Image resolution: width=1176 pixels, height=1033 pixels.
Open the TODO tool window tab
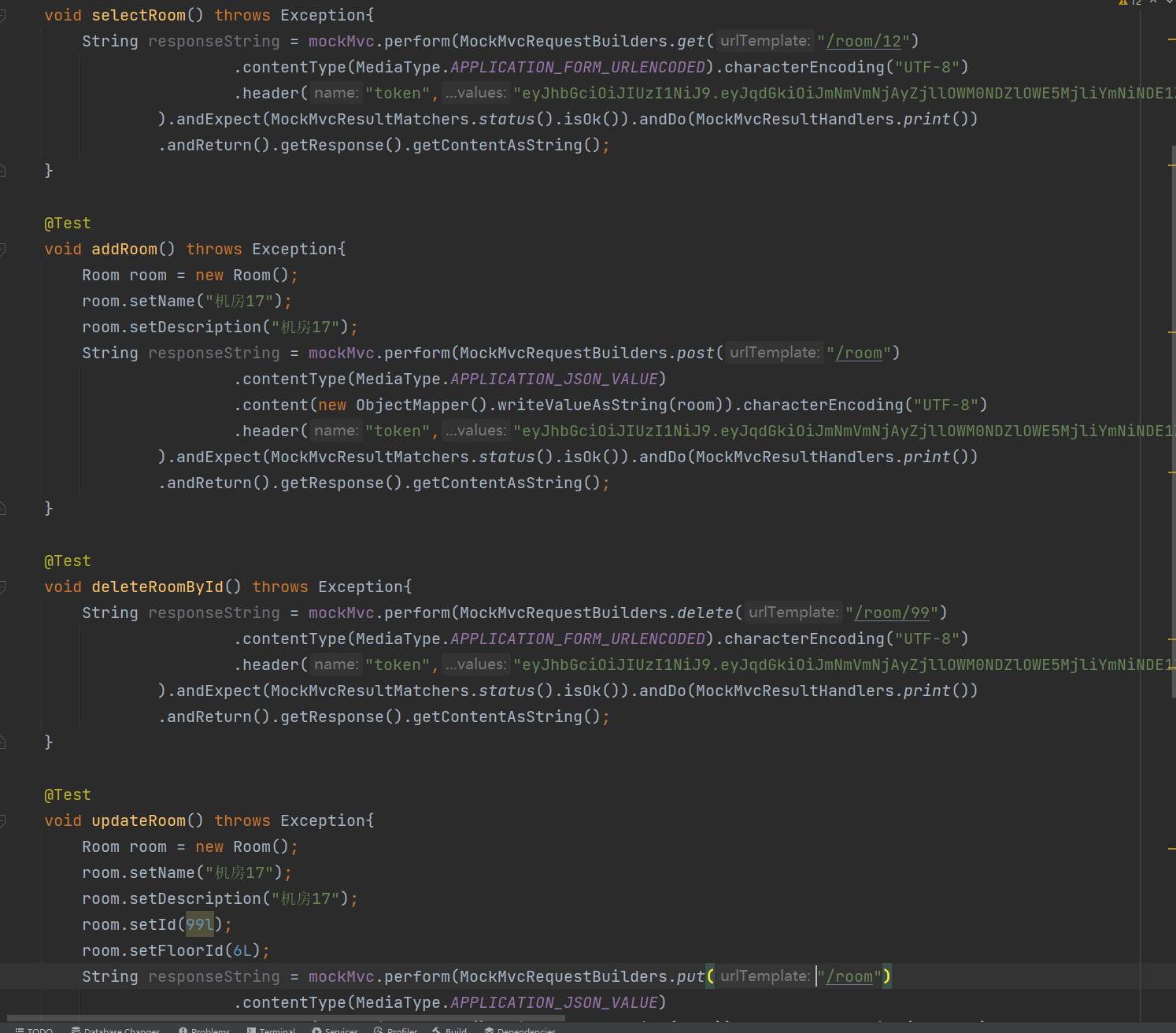coord(34,1029)
